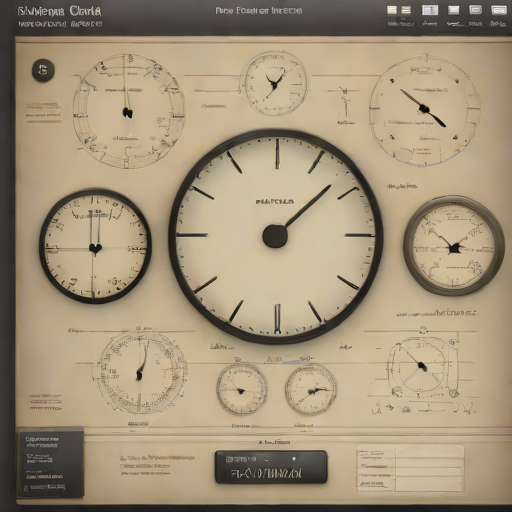Click the center hub of the large main clock

click(275, 236)
